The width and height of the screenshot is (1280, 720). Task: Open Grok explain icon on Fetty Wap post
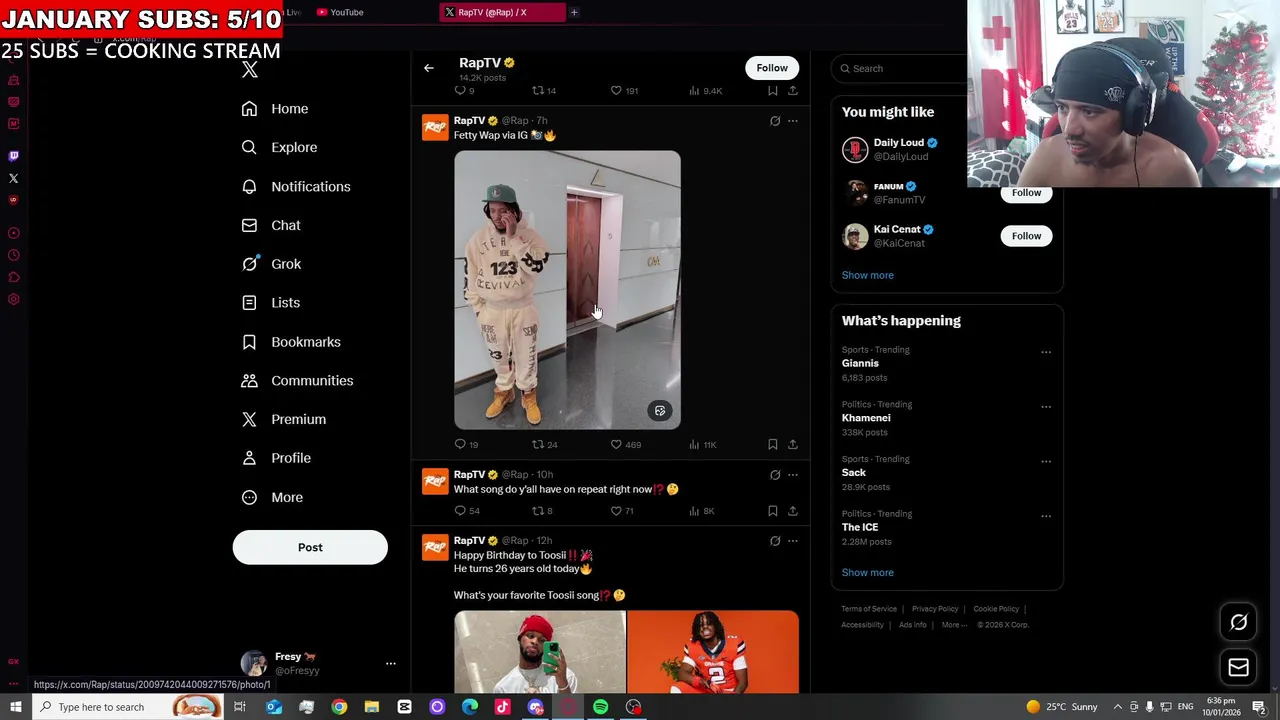[775, 121]
